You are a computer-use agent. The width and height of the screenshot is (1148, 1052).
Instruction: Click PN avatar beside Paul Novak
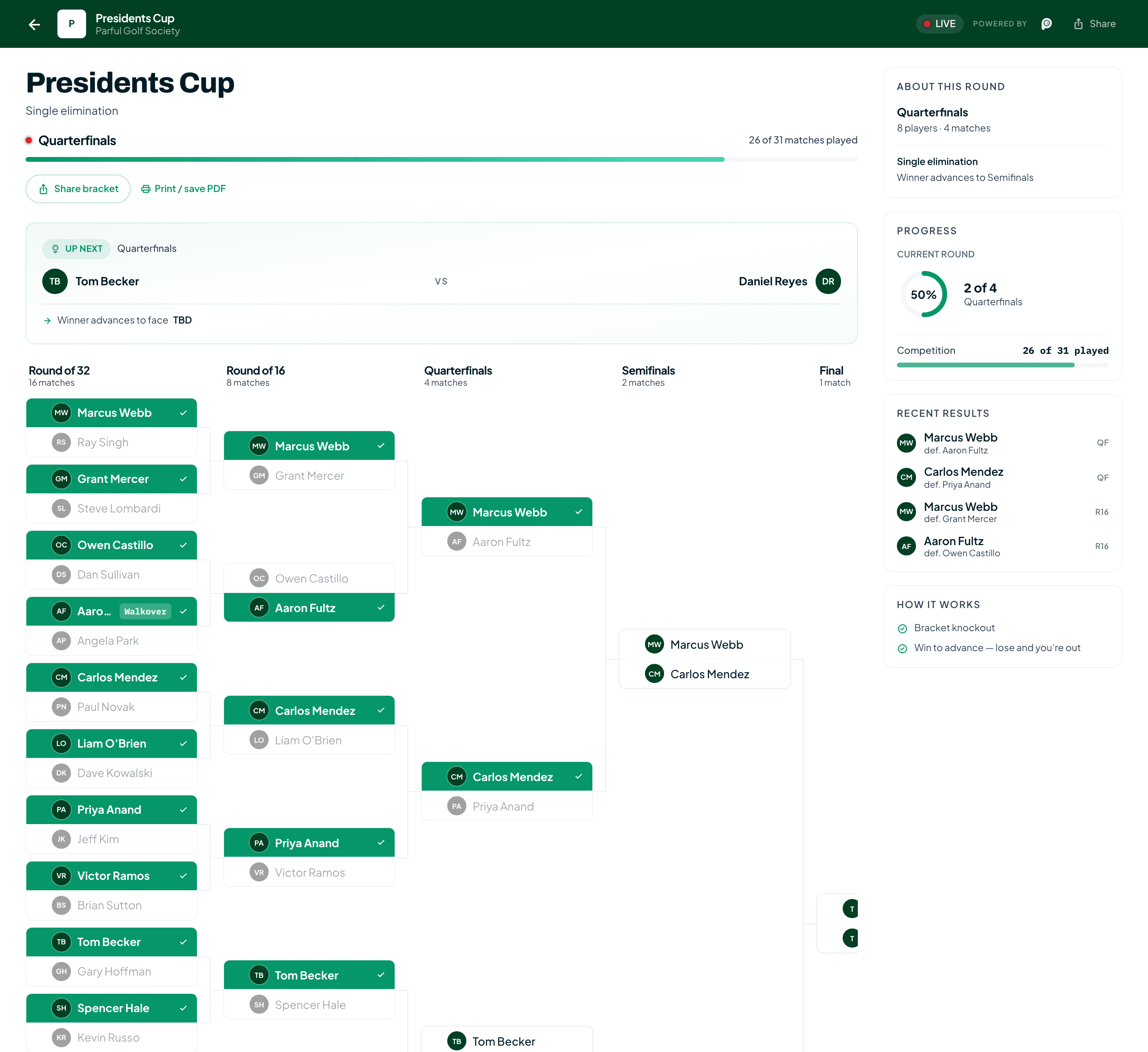[x=61, y=707]
